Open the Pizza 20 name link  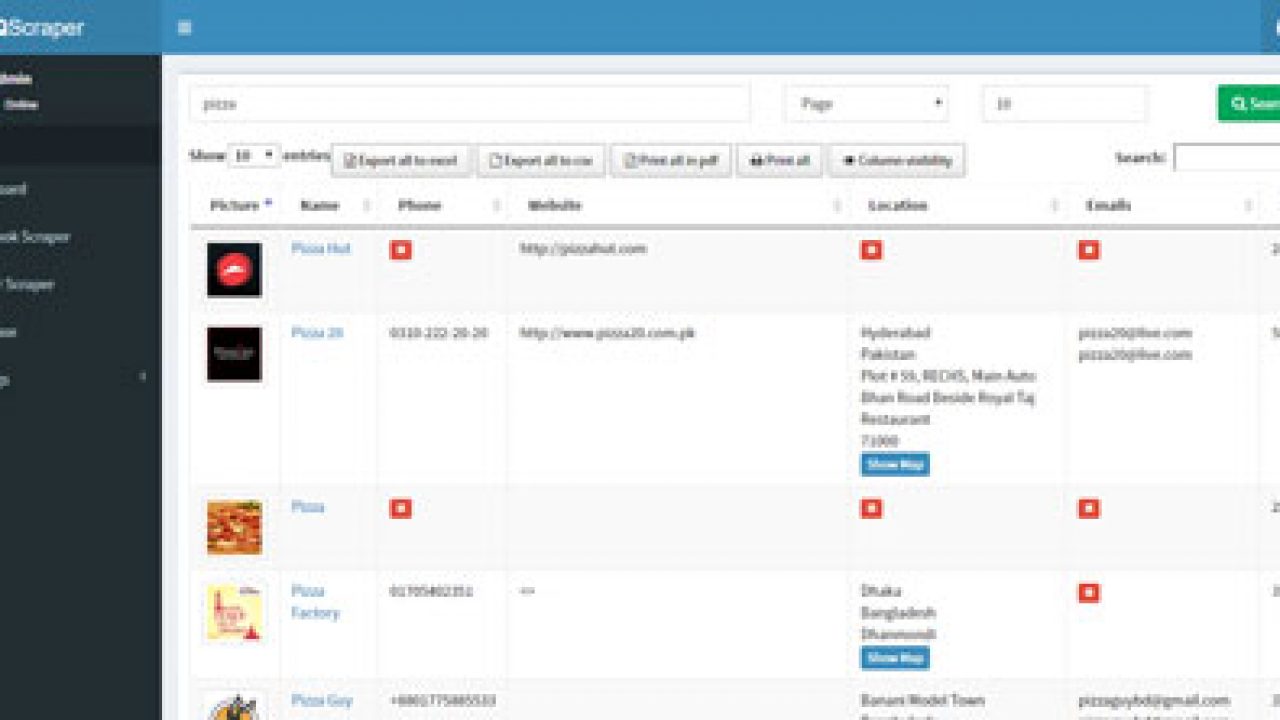317,332
